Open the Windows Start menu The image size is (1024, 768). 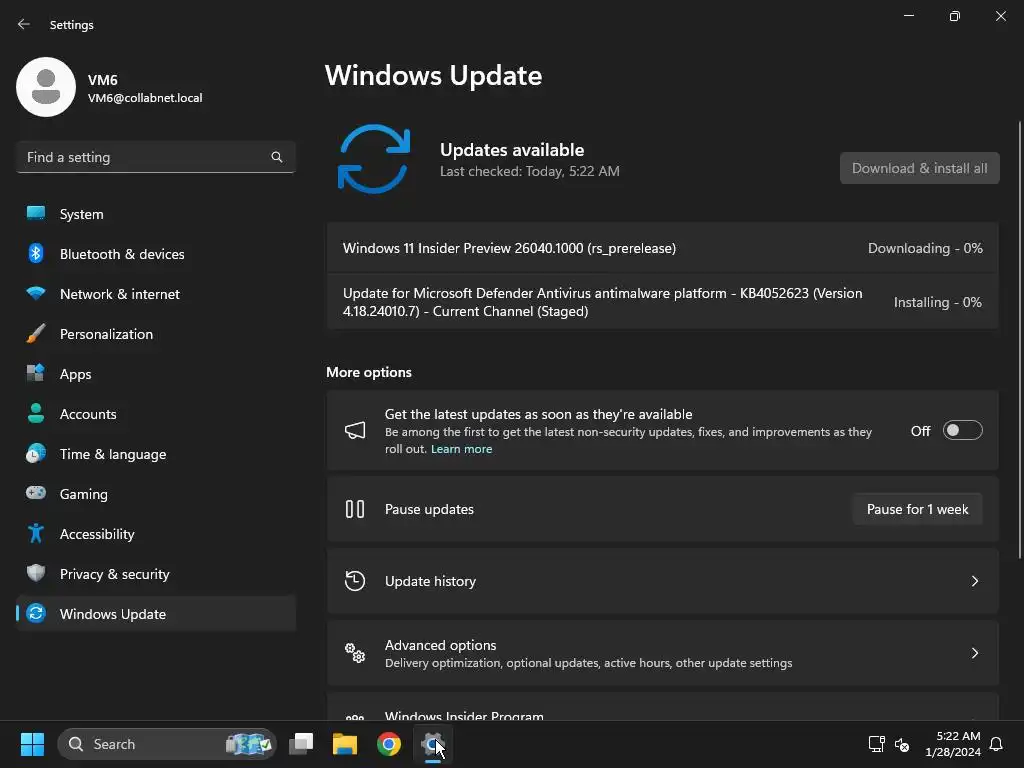point(32,744)
